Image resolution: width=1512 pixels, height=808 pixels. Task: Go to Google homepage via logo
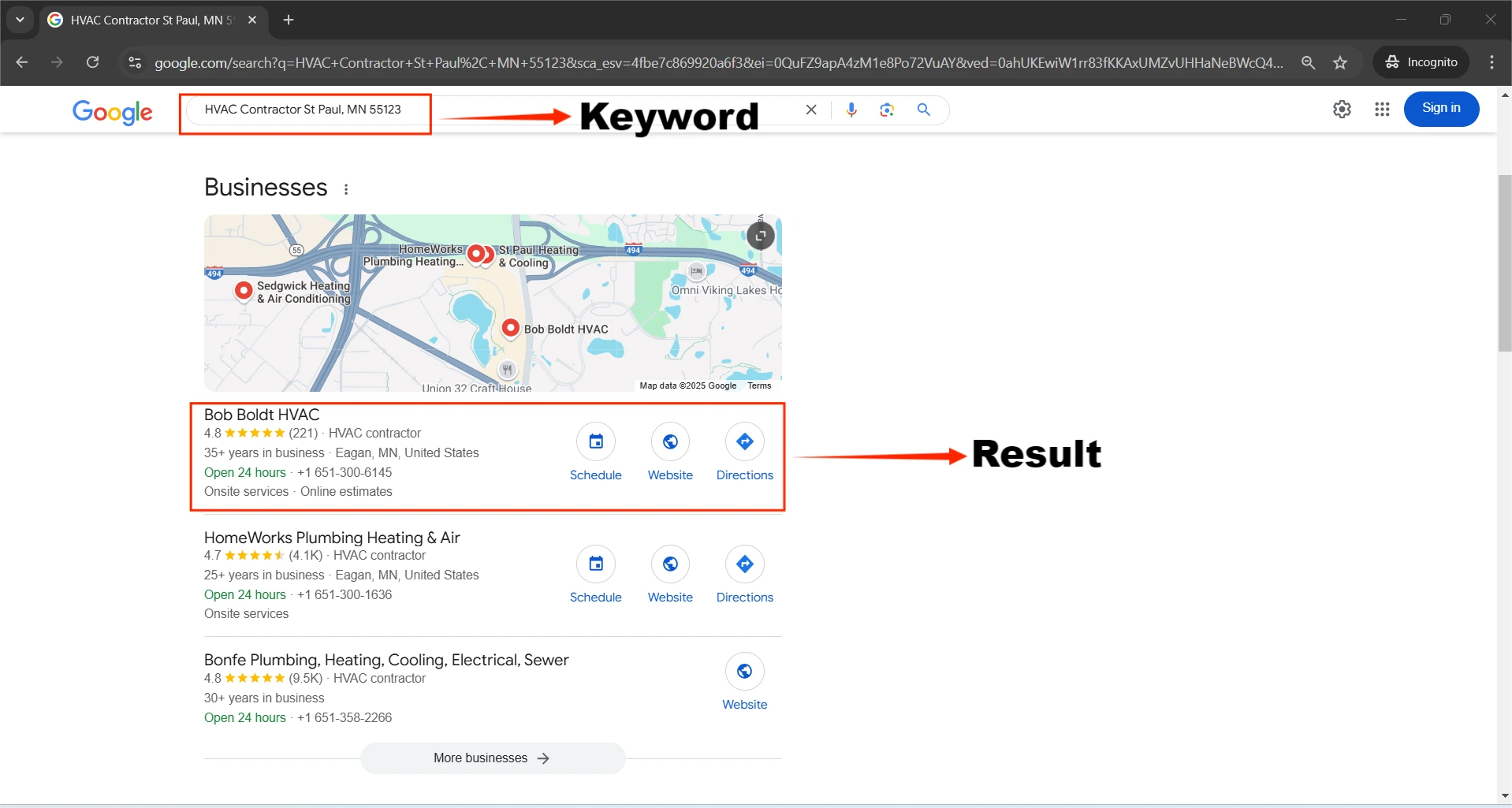point(113,112)
